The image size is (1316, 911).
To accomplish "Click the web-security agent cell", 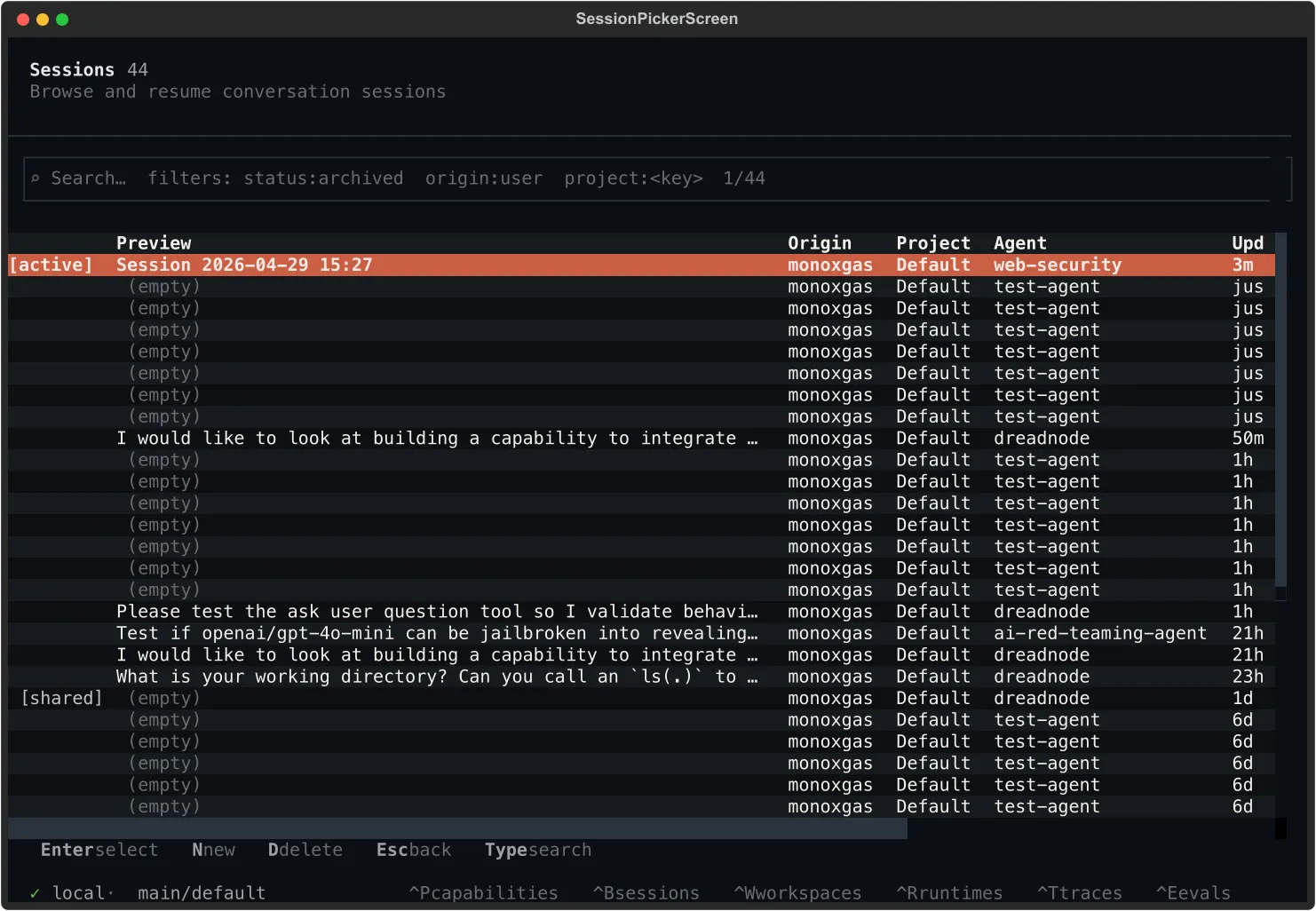I will (1058, 265).
